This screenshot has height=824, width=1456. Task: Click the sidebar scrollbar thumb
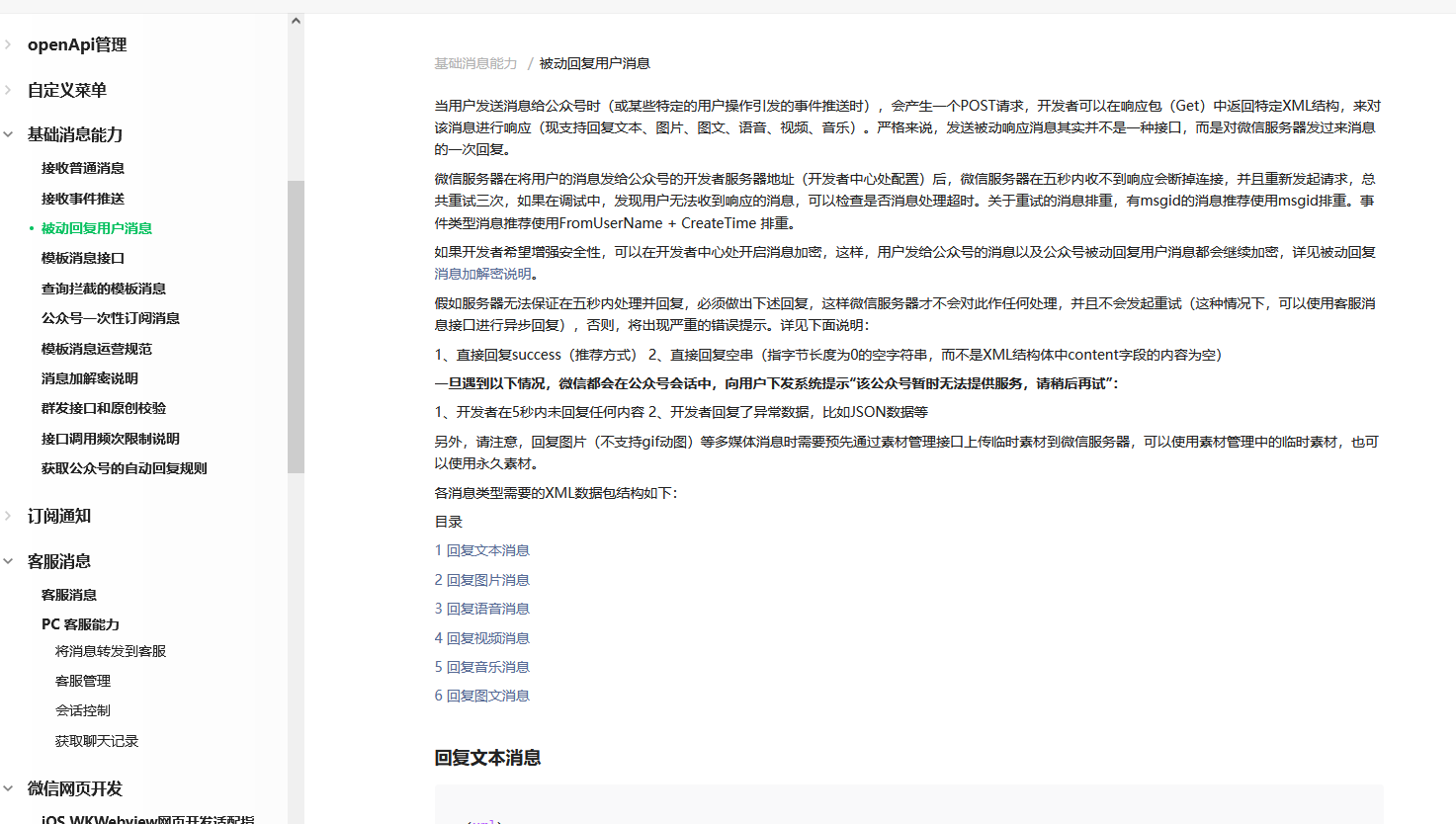[x=296, y=327]
